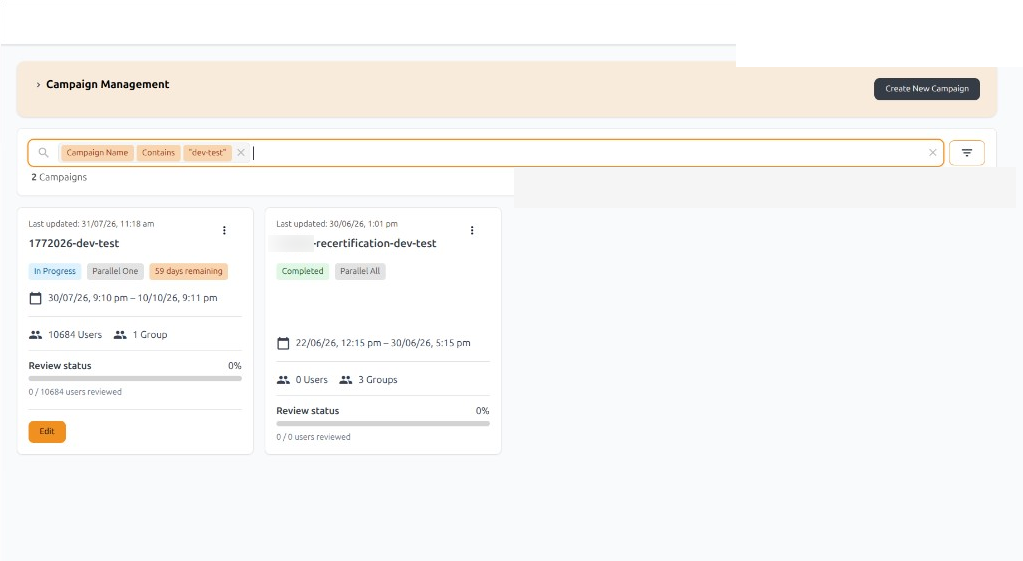Edit the 1772026-dev-test campaign
Viewport: 1023px width, 561px height.
click(47, 431)
